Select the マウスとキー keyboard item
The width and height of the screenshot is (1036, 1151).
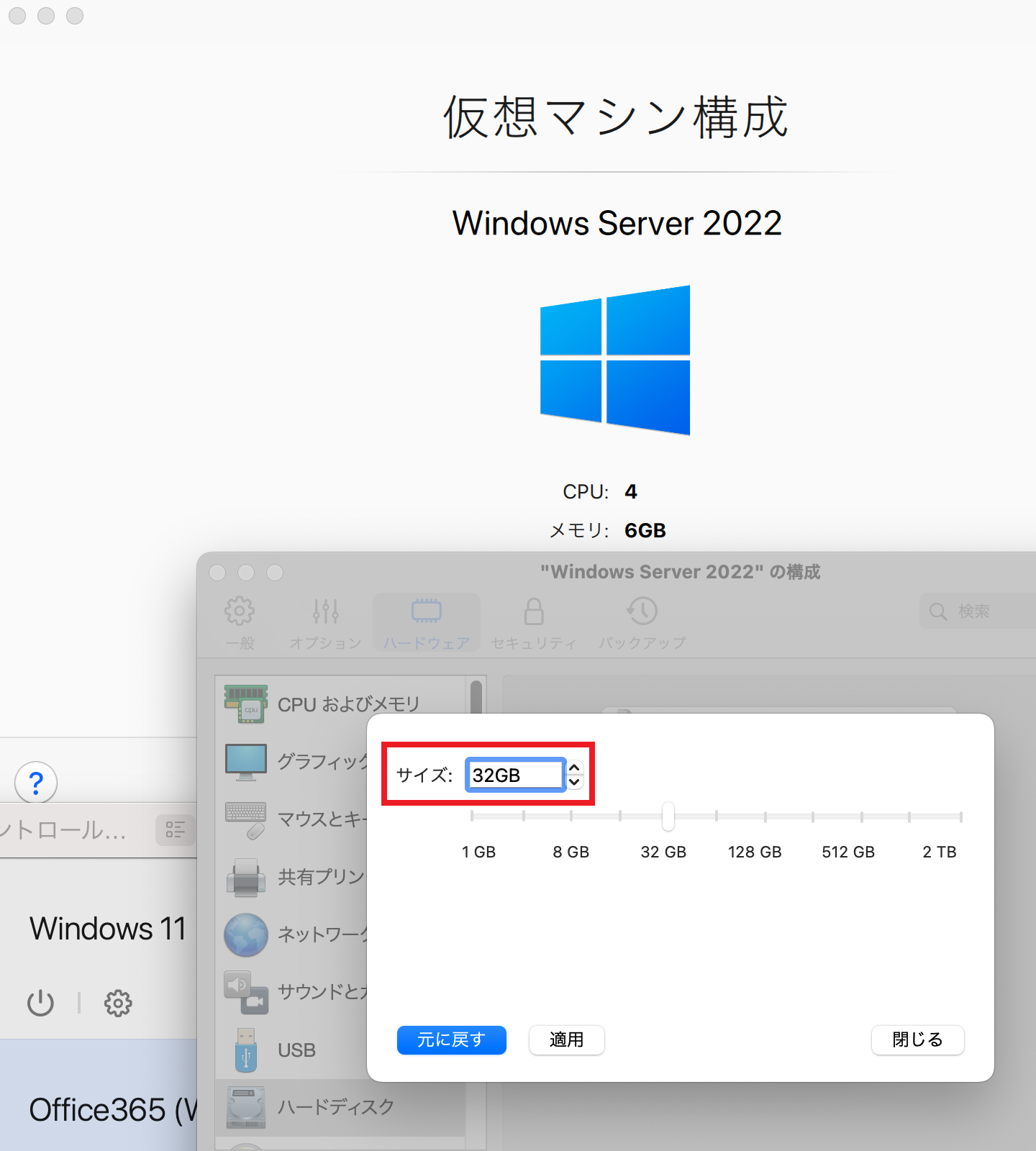[292, 819]
